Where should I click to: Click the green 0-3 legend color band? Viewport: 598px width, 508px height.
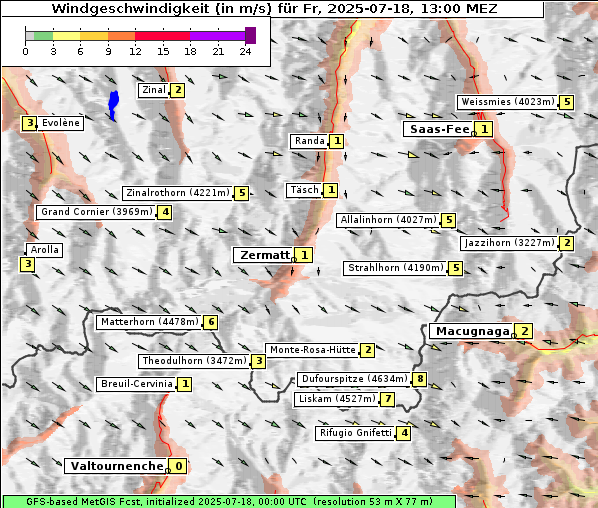[43, 36]
